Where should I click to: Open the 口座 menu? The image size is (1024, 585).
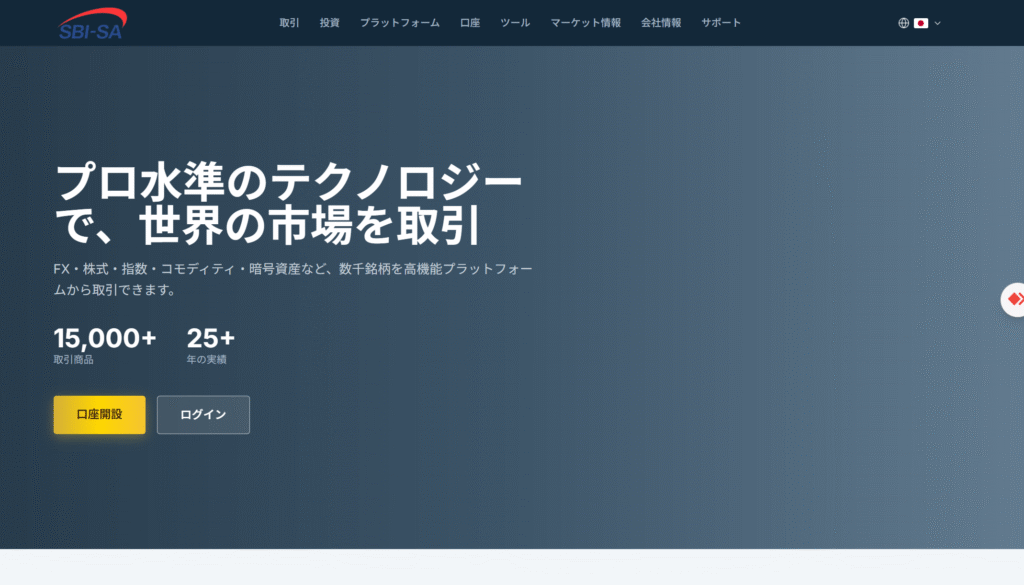(470, 23)
